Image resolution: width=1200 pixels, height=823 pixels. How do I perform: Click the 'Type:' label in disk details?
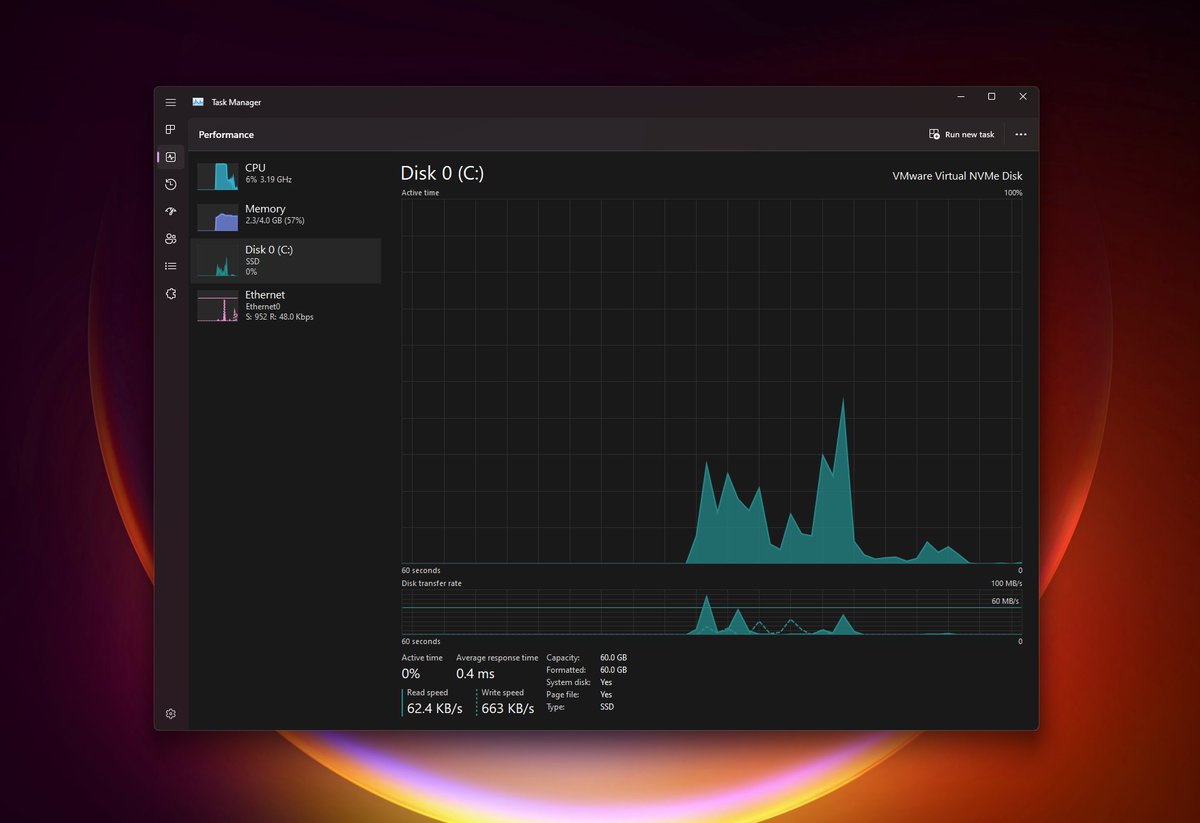(x=555, y=707)
